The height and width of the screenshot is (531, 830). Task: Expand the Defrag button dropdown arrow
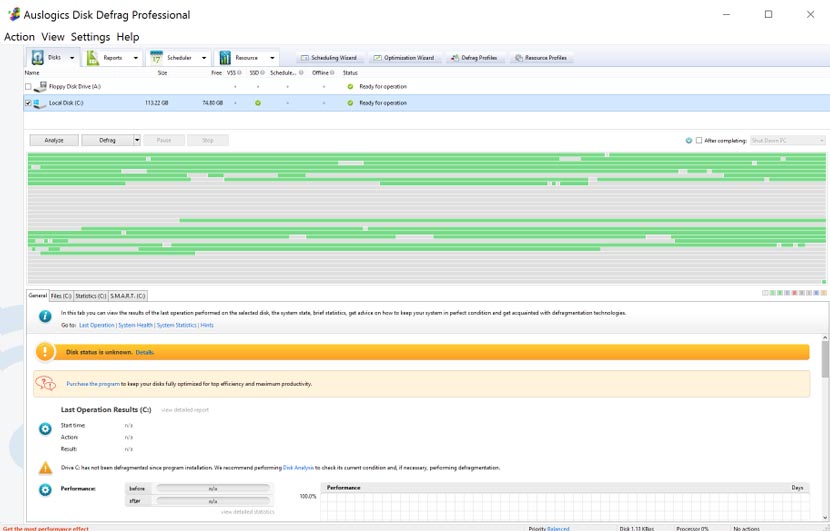pos(137,140)
